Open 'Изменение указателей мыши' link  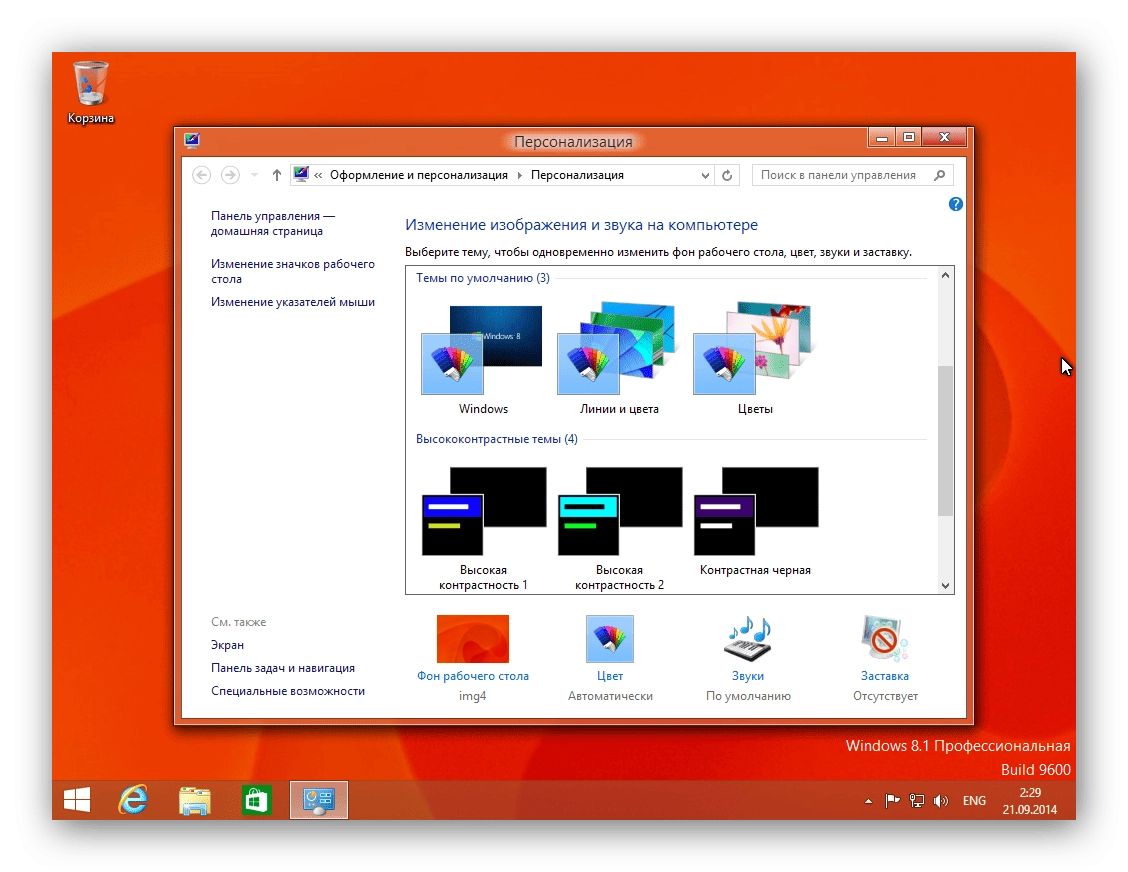pos(293,302)
